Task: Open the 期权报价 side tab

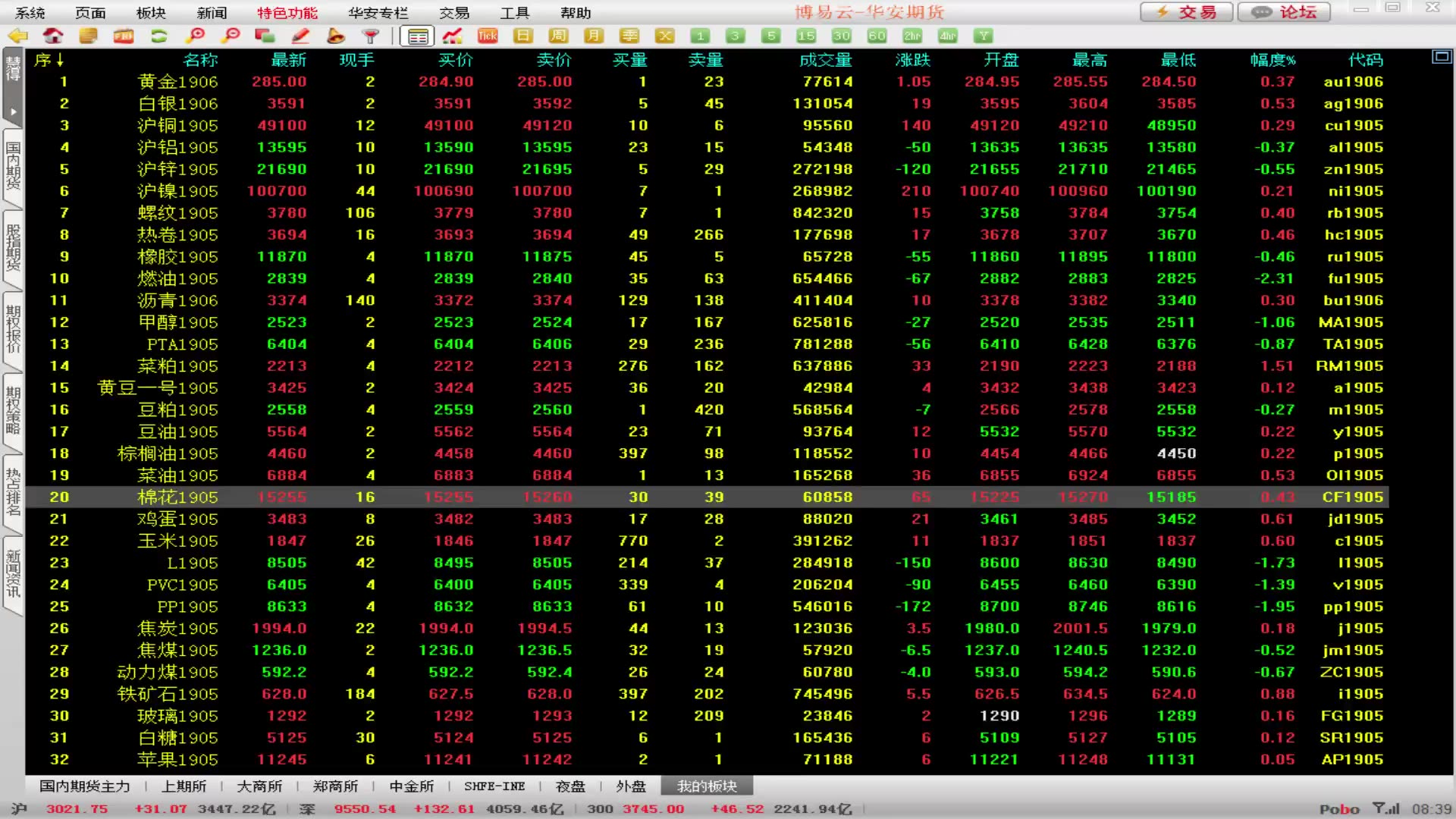Action: coord(13,330)
